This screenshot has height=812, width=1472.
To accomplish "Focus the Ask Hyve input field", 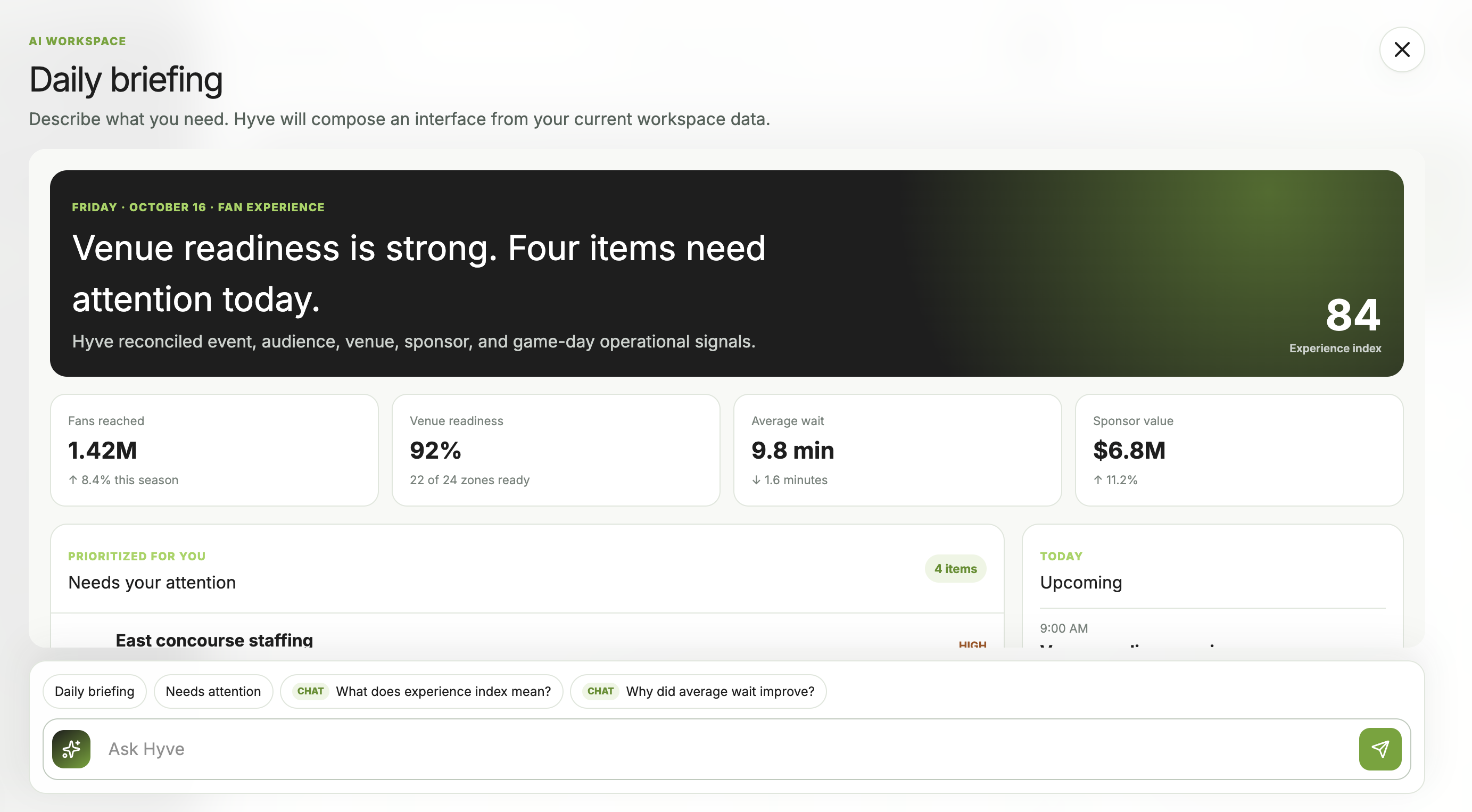I will [x=726, y=749].
